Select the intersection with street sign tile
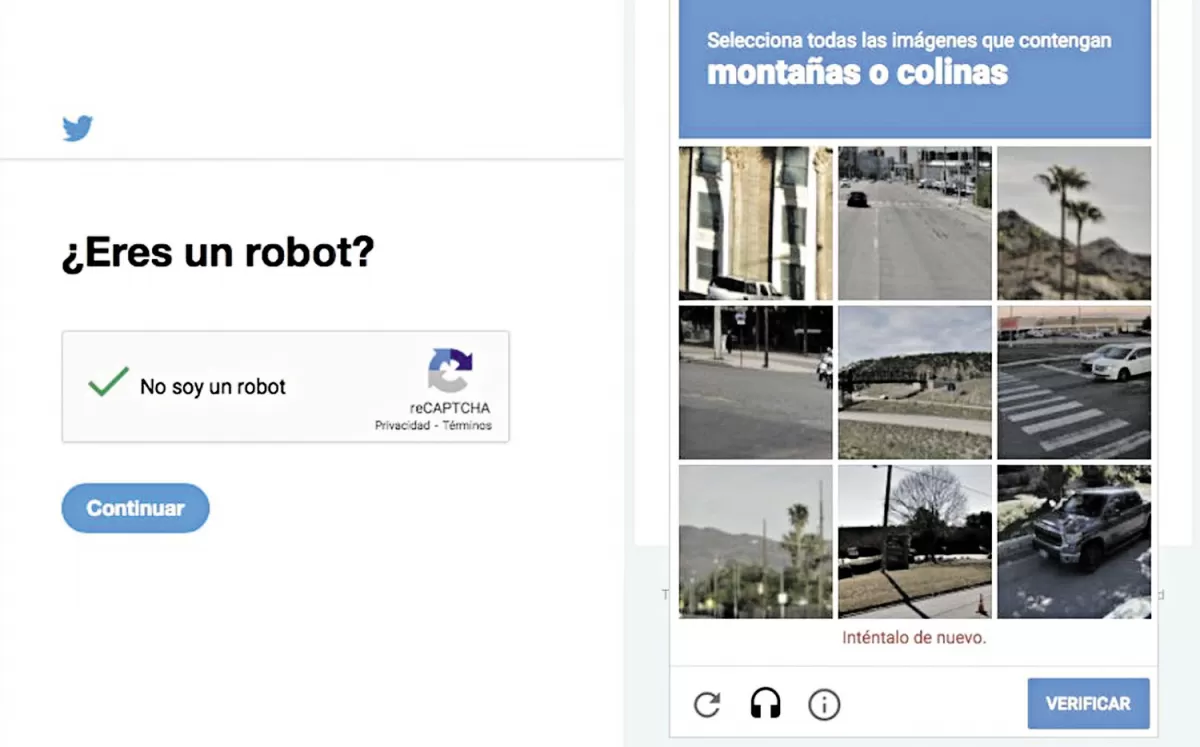The image size is (1200, 747). click(755, 382)
